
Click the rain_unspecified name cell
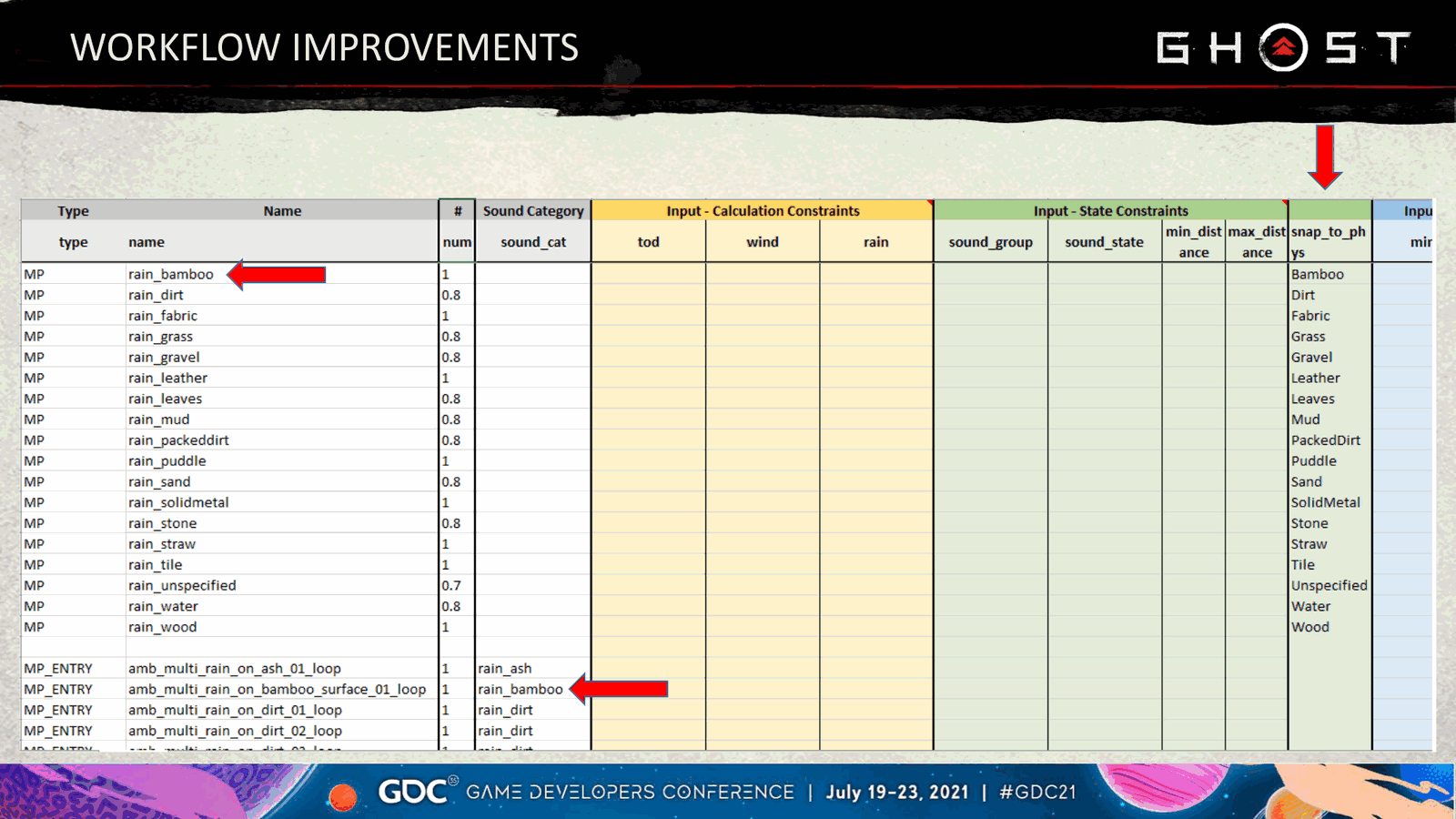[282, 585]
